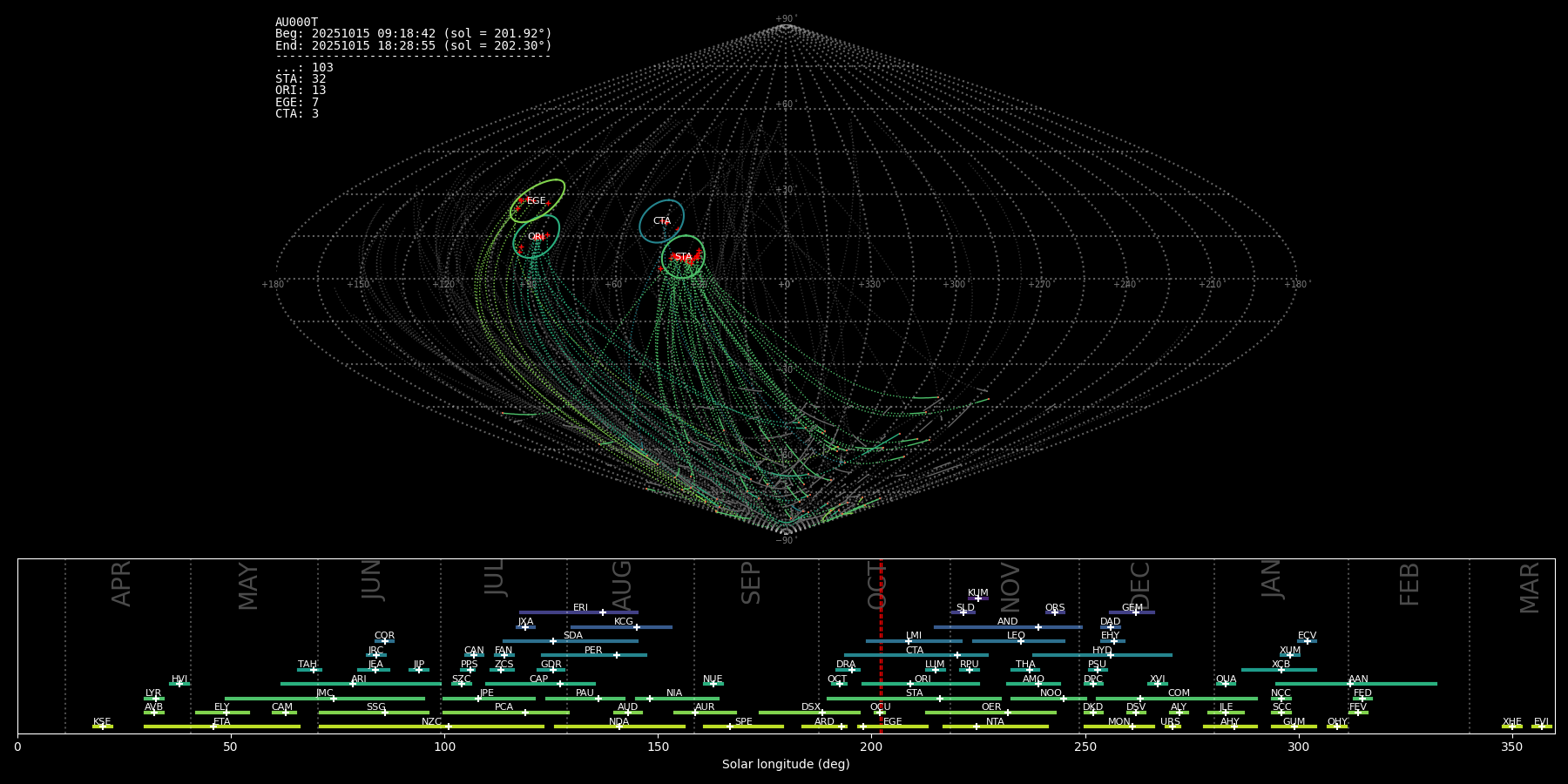Click the STA radiant label on sky map
The image size is (1568, 784).
pos(683,257)
